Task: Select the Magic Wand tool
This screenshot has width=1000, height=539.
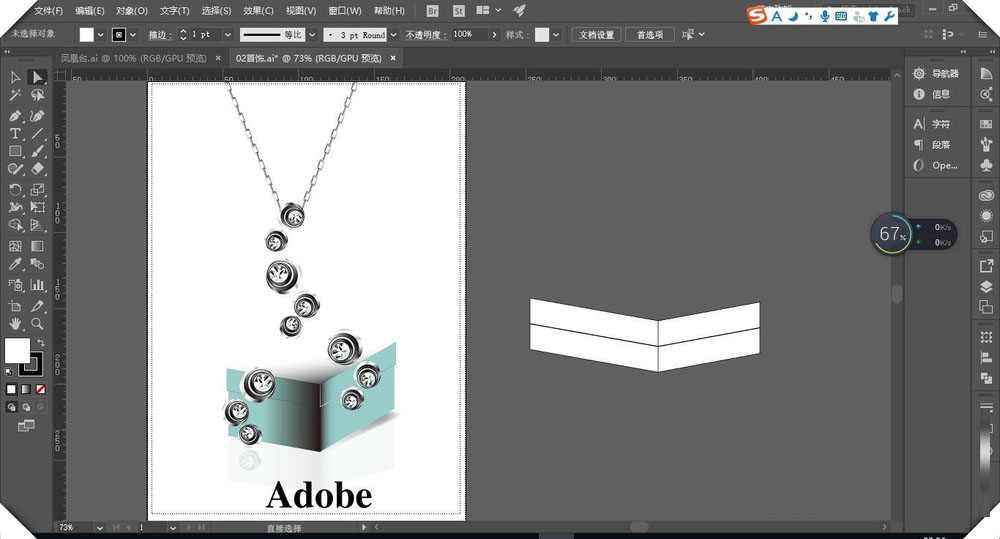Action: pos(15,96)
